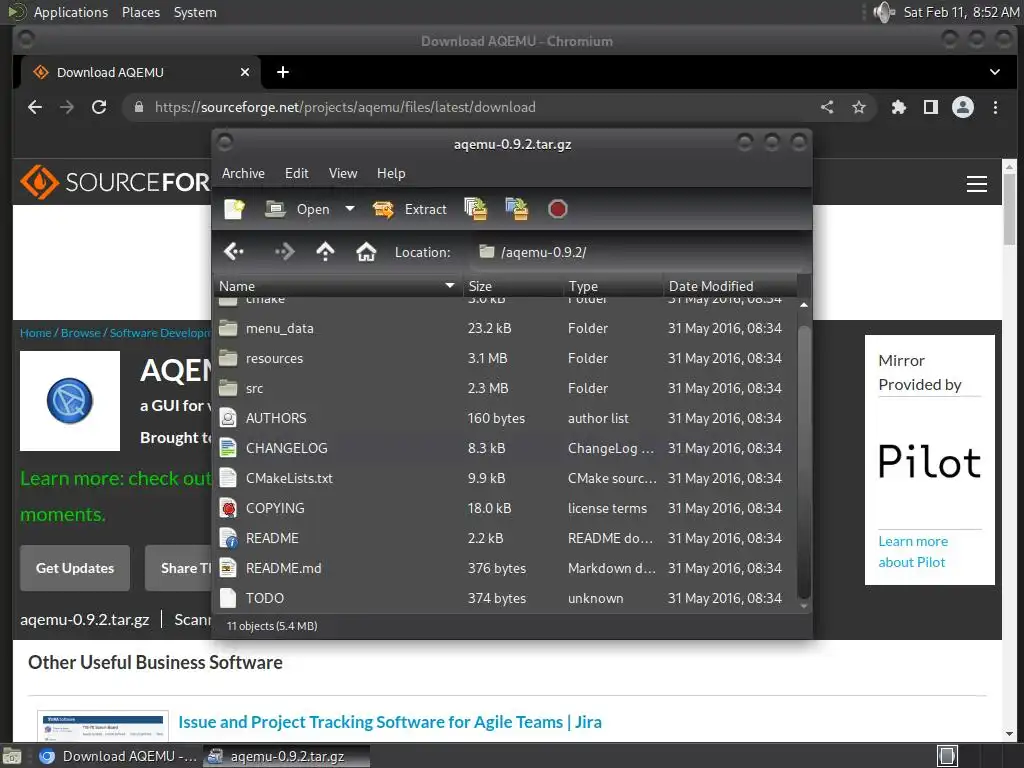Go to archive home location
Screen dimensions: 1024x768
tap(366, 251)
